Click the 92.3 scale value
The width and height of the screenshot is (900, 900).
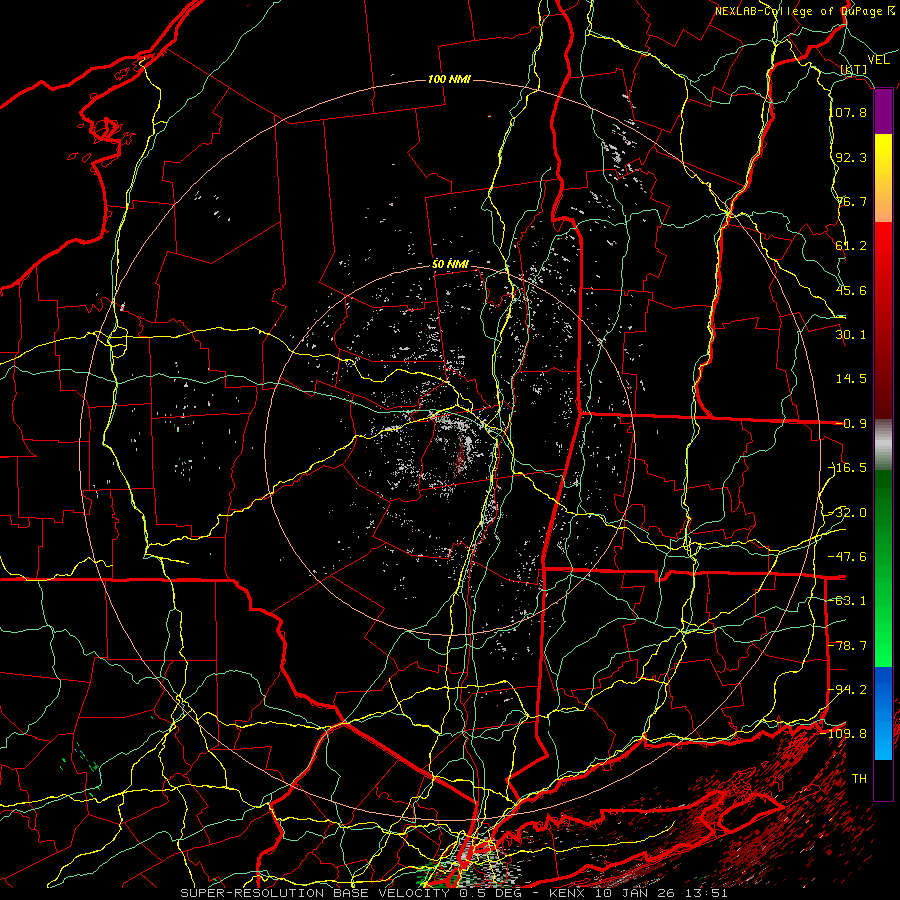(851, 157)
